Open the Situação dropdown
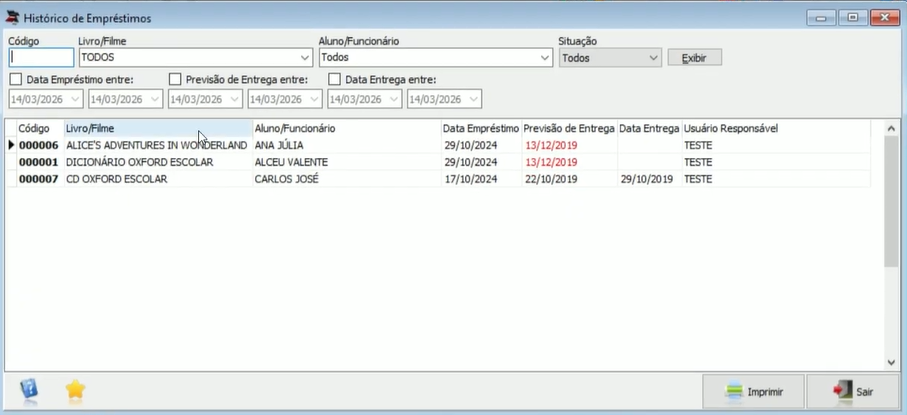907x415 pixels. 654,58
